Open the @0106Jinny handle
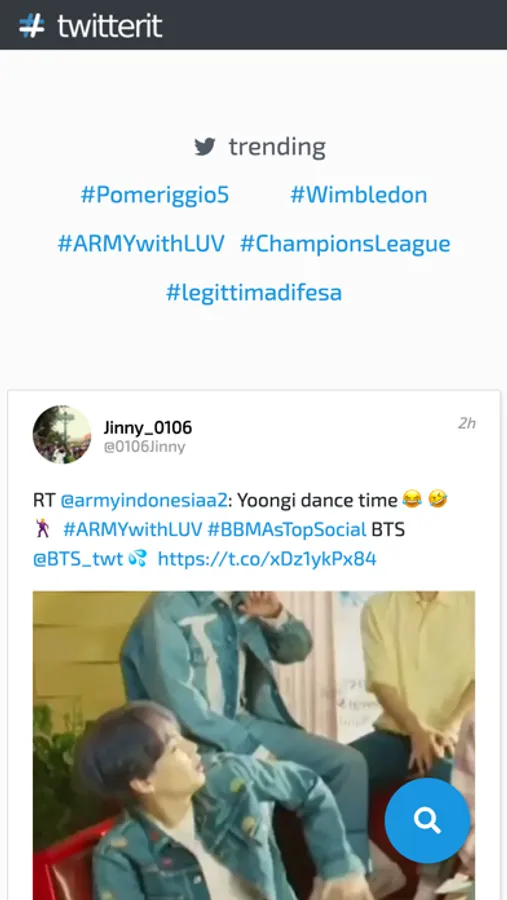This screenshot has height=900, width=507. 144,447
